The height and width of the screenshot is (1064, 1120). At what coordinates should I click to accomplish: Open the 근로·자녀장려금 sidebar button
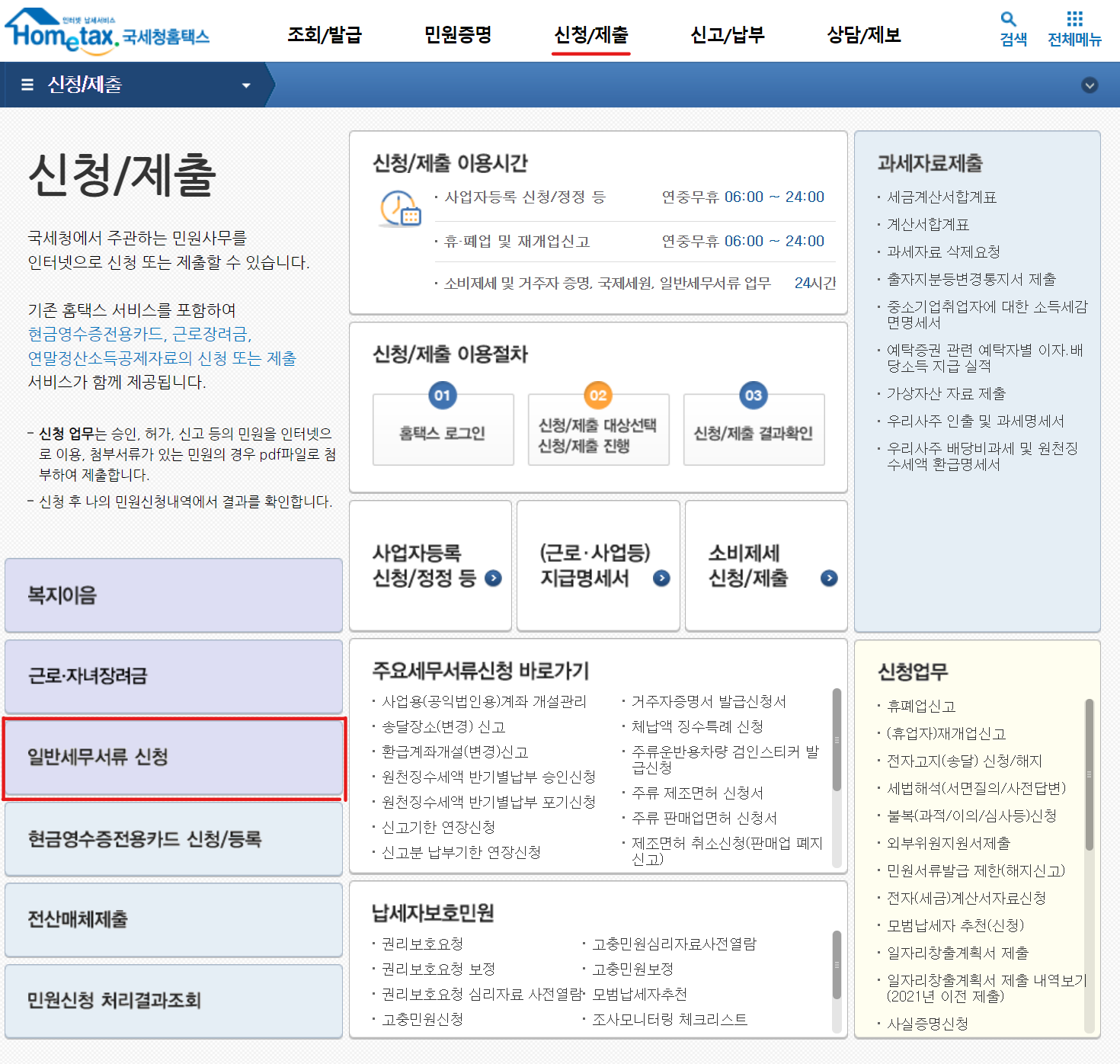(174, 676)
